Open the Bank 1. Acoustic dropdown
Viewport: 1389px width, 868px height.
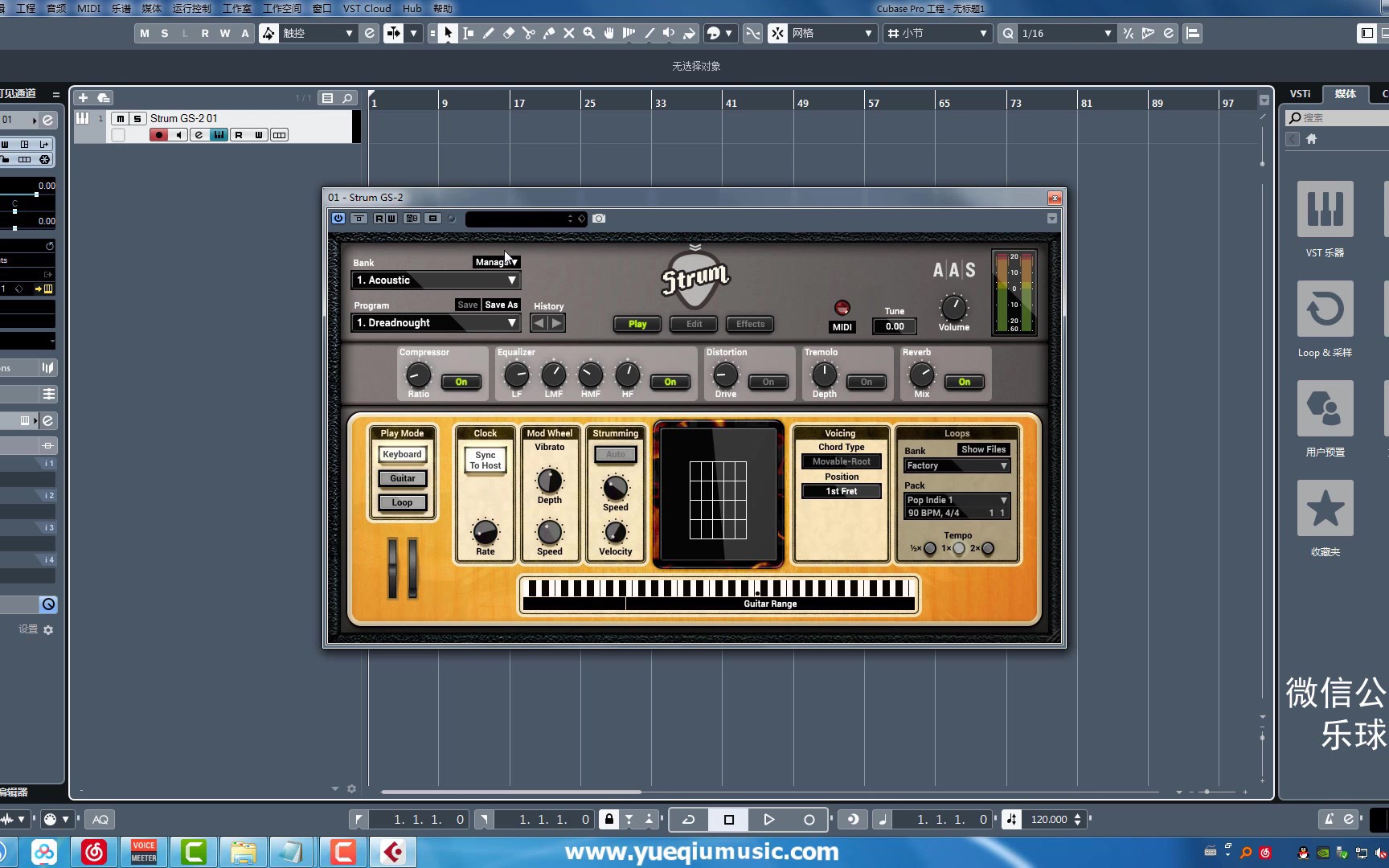pos(436,280)
